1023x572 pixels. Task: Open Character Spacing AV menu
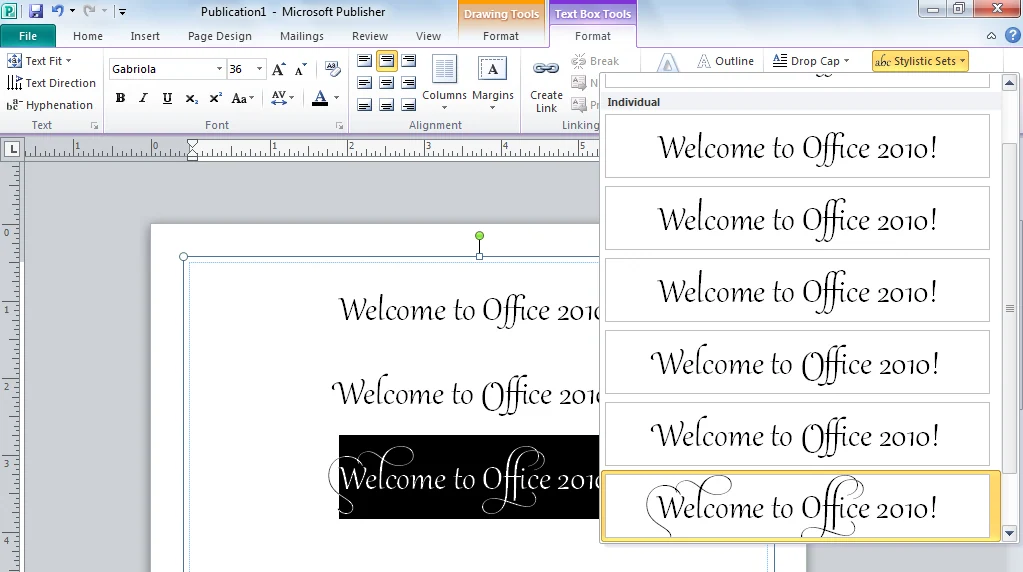click(x=282, y=98)
